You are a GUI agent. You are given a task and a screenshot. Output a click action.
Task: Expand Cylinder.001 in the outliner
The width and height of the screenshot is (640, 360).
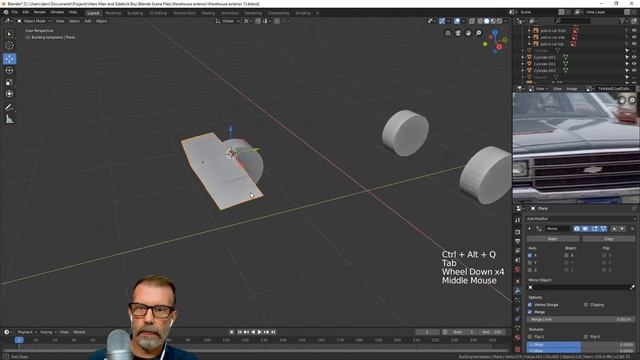pos(523,57)
